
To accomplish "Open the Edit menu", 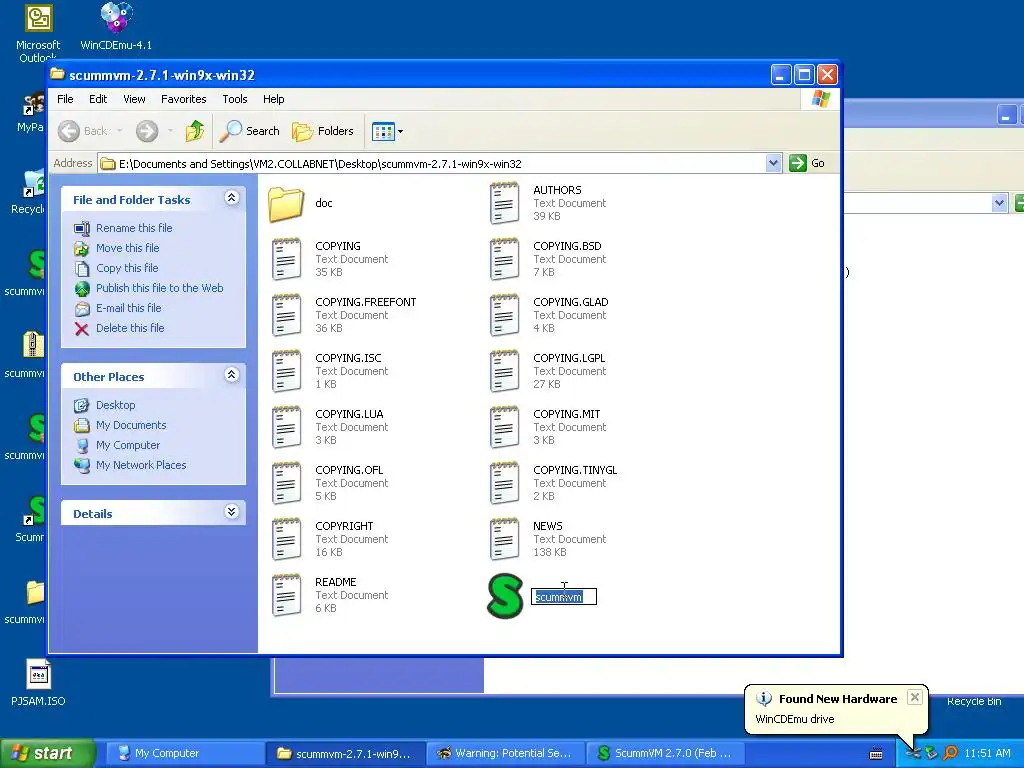I will click(x=98, y=99).
